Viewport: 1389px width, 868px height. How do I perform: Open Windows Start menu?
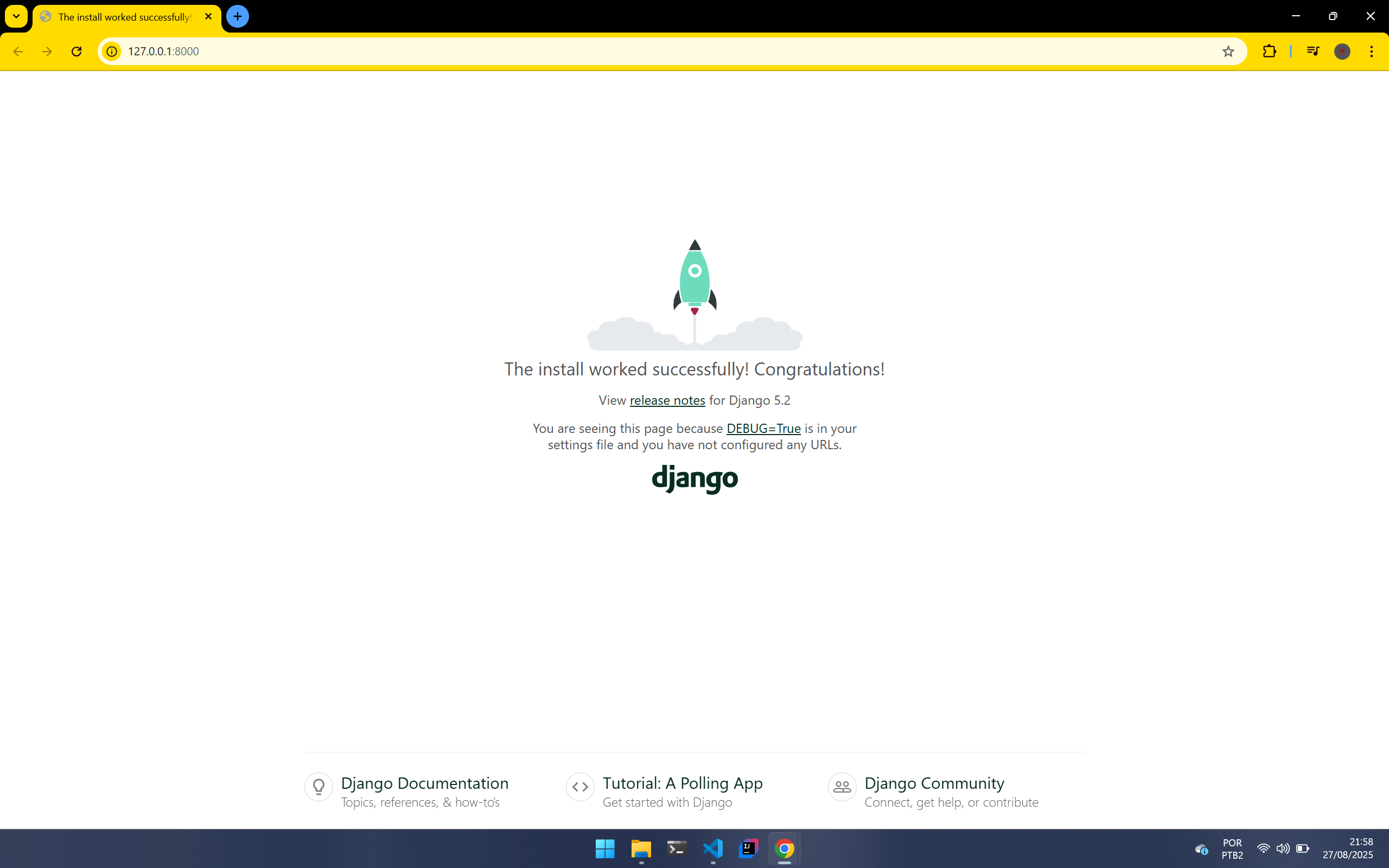(605, 848)
